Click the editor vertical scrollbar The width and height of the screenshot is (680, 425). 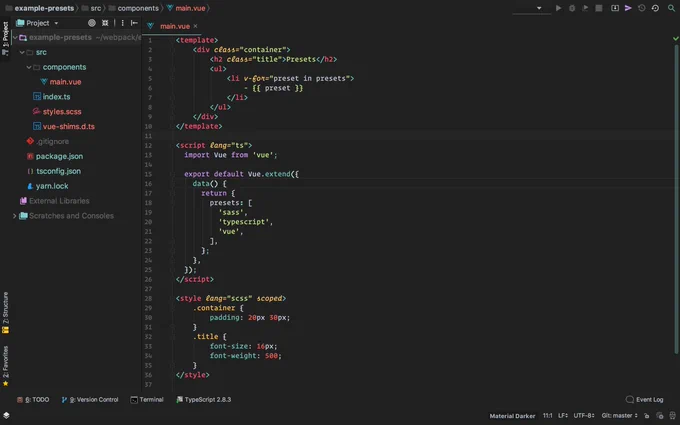point(676,197)
